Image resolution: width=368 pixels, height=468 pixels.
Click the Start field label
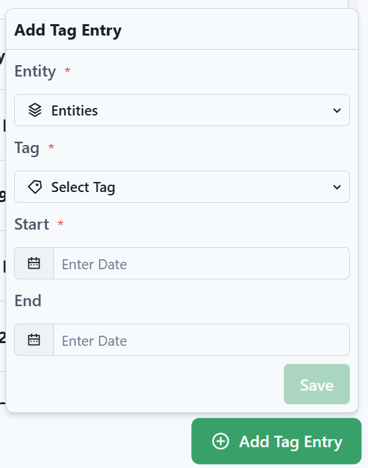pos(32,224)
